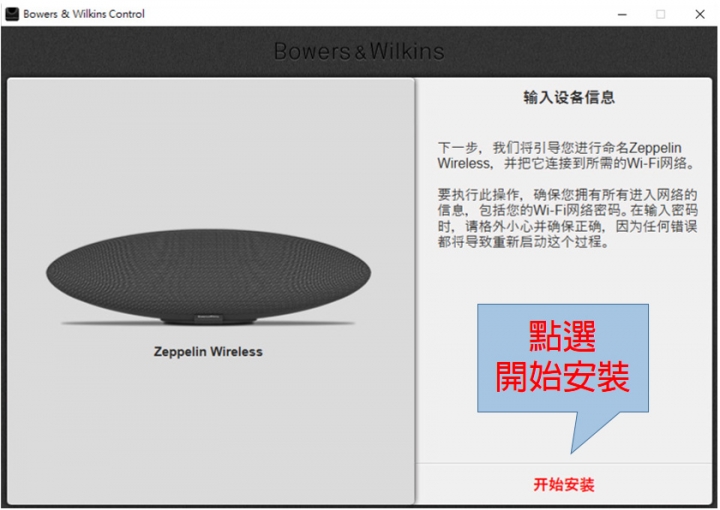720x510 pixels.
Task: Click the window title 'Bowers & Wilkins Control'
Action: tap(84, 14)
